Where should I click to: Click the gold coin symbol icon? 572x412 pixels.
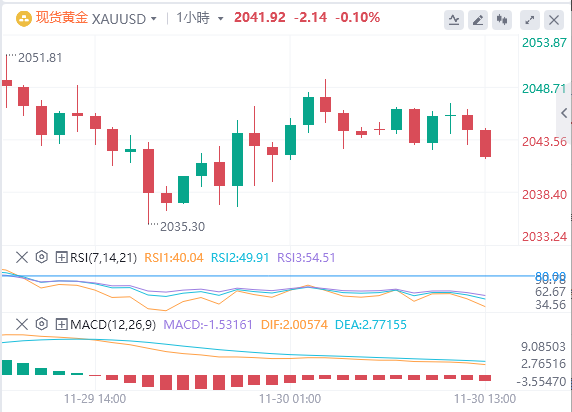(x=24, y=18)
